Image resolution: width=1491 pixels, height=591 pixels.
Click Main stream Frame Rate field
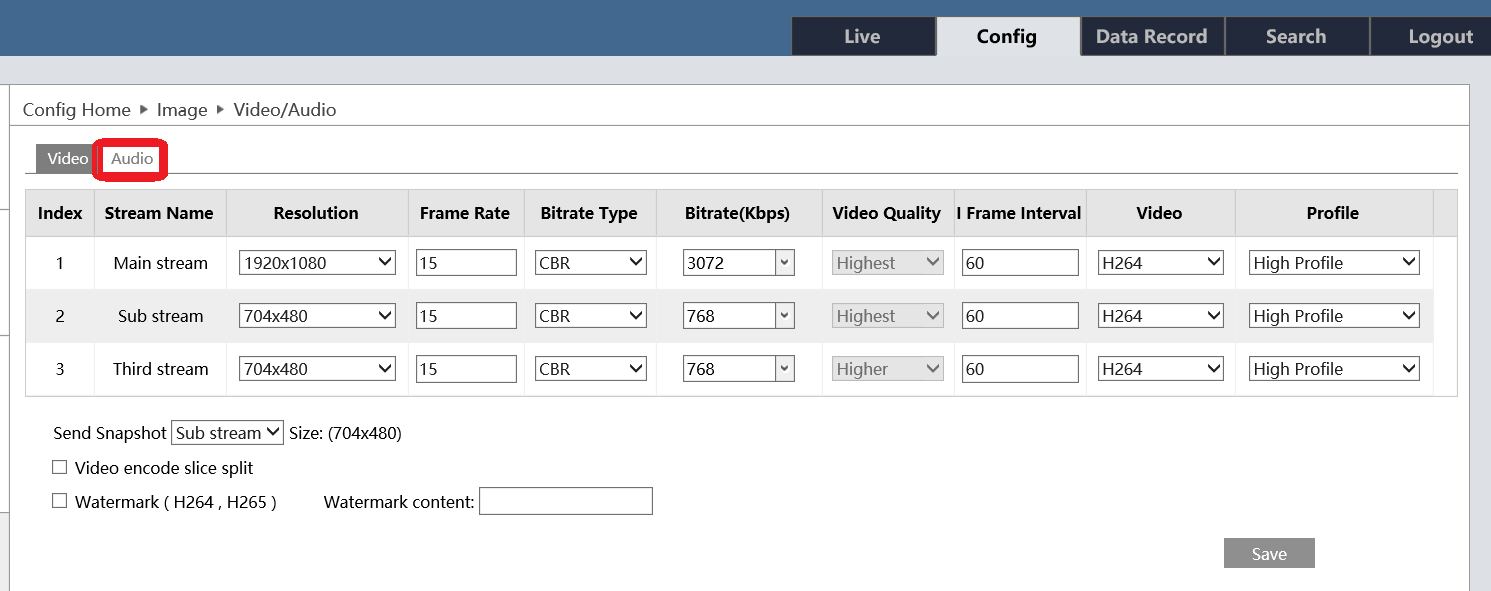[466, 263]
